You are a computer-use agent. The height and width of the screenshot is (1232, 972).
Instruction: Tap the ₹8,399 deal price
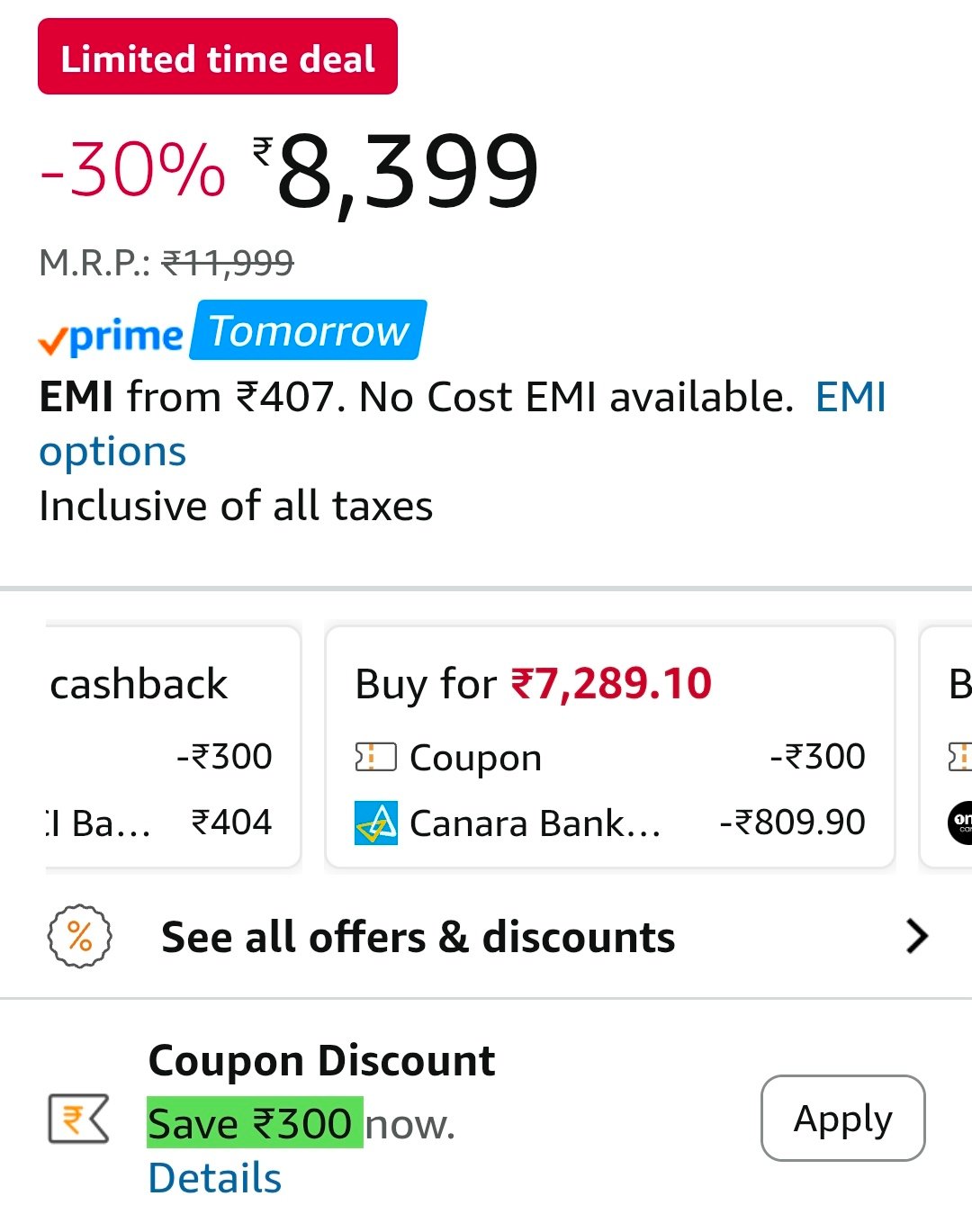tap(407, 171)
